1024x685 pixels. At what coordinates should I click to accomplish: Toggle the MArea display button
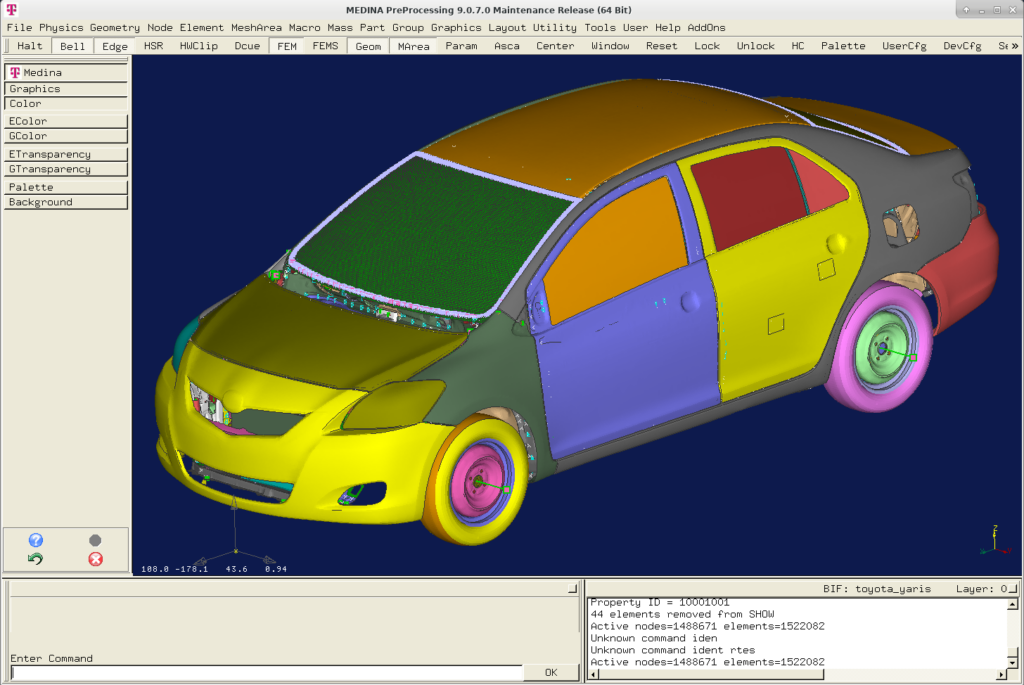click(413, 46)
